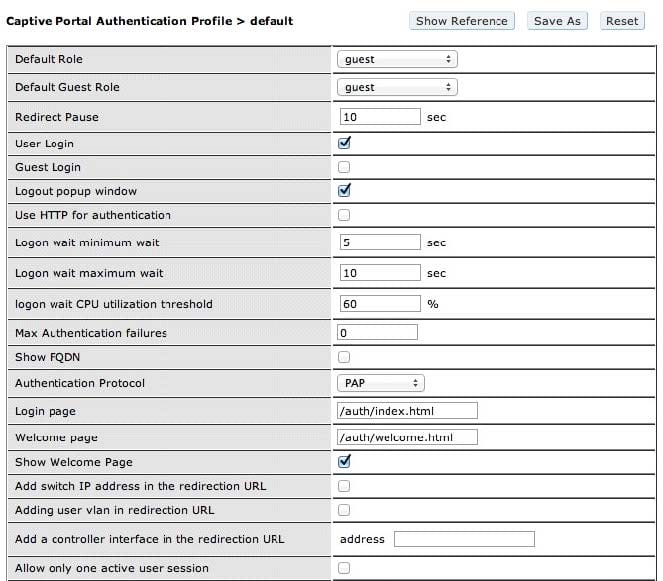
Task: Check Adding user vlan in redirection URL
Action: click(344, 510)
